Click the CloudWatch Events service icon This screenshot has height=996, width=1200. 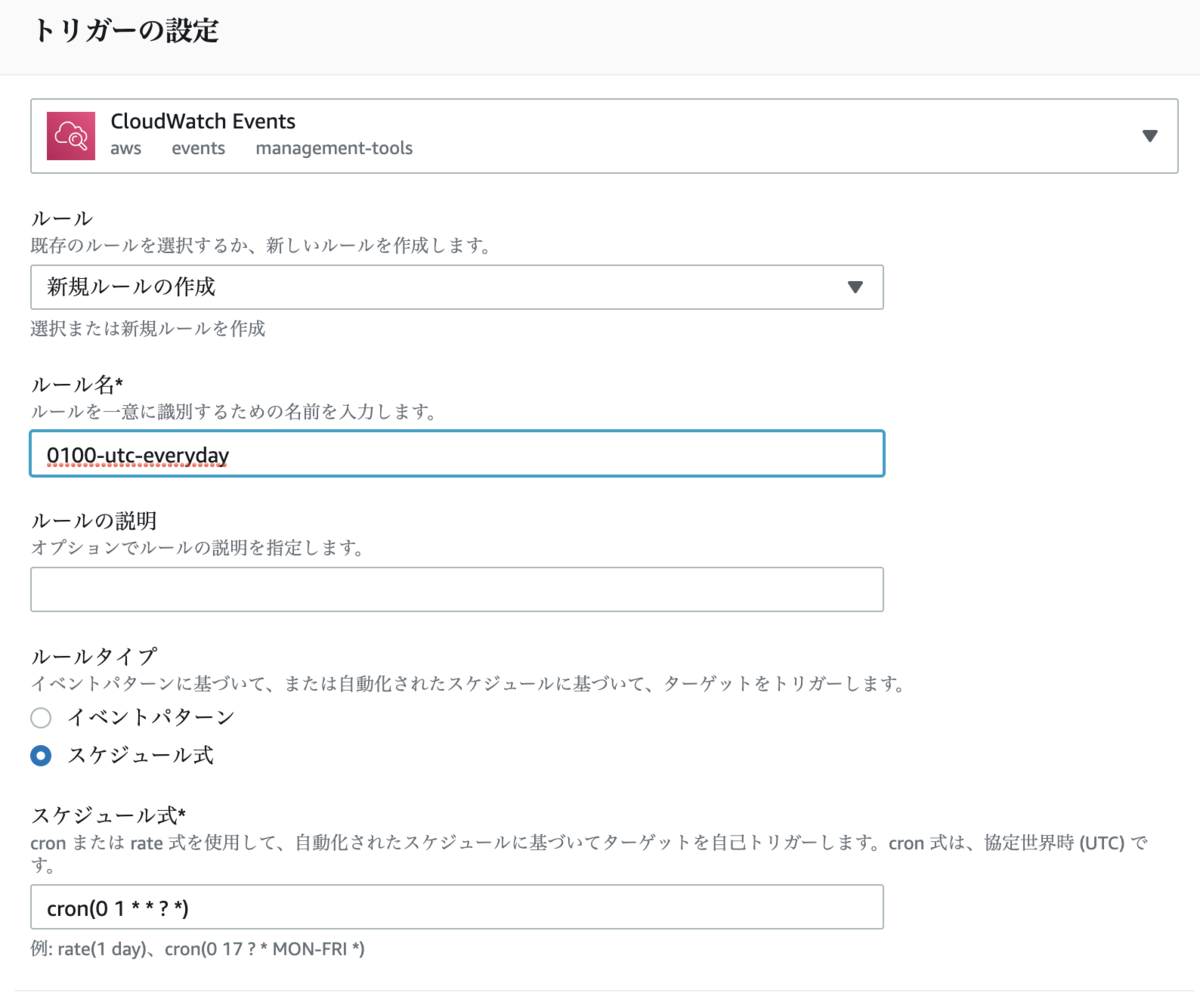pyautogui.click(x=70, y=135)
